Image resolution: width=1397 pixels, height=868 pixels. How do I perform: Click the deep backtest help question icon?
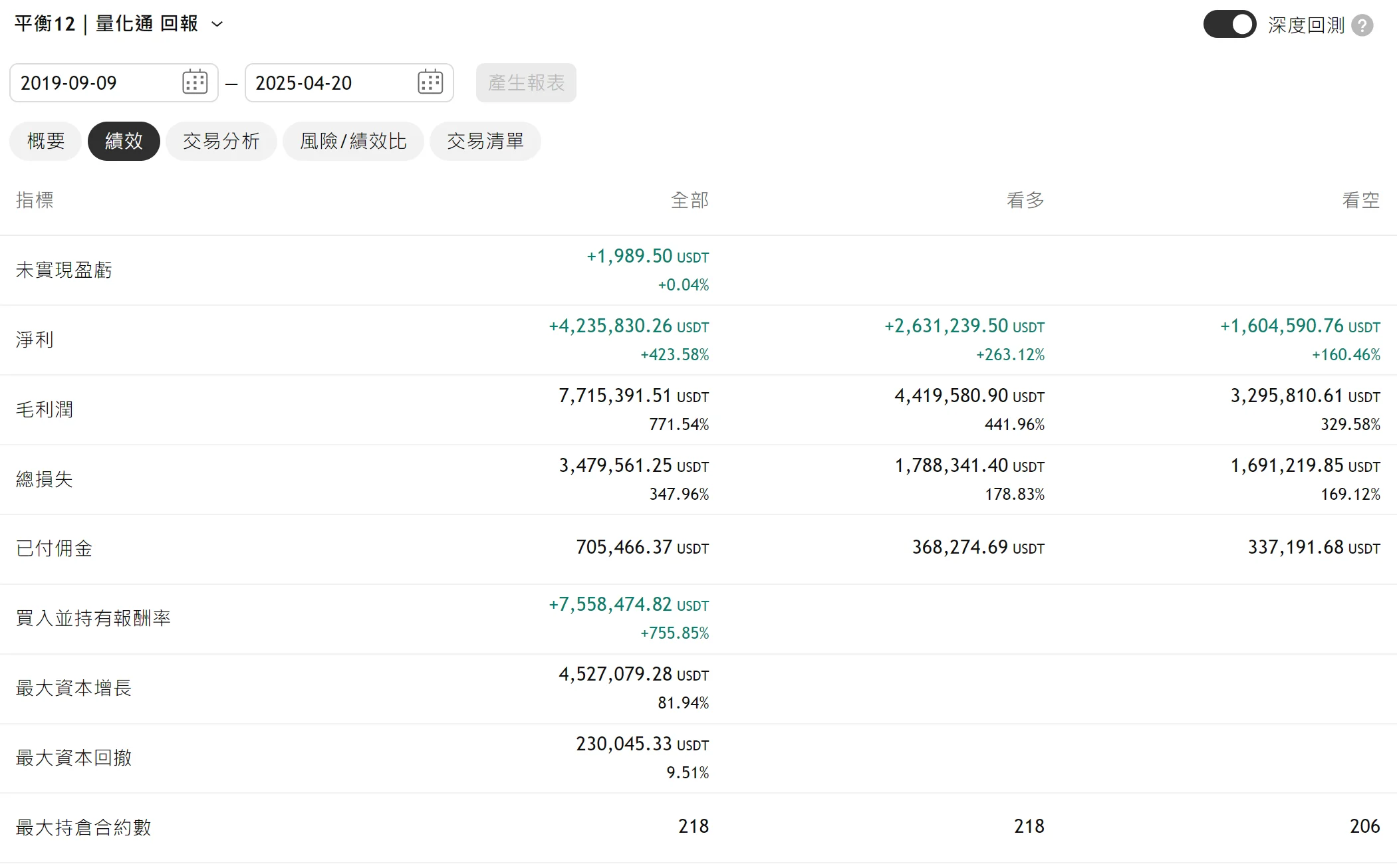(x=1362, y=25)
